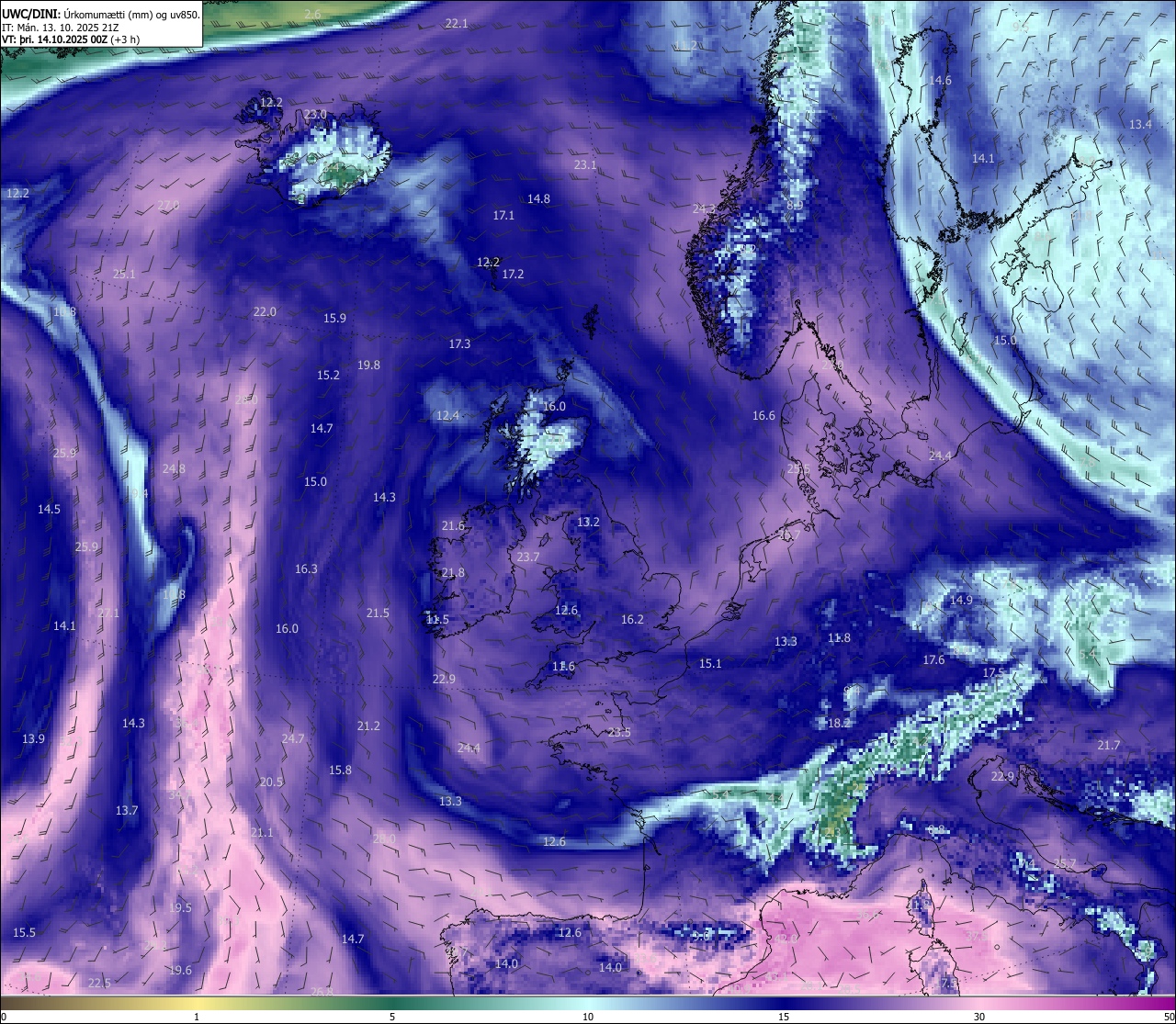Click the 17.6 value on the map
The width and height of the screenshot is (1176, 1024).
click(x=933, y=659)
